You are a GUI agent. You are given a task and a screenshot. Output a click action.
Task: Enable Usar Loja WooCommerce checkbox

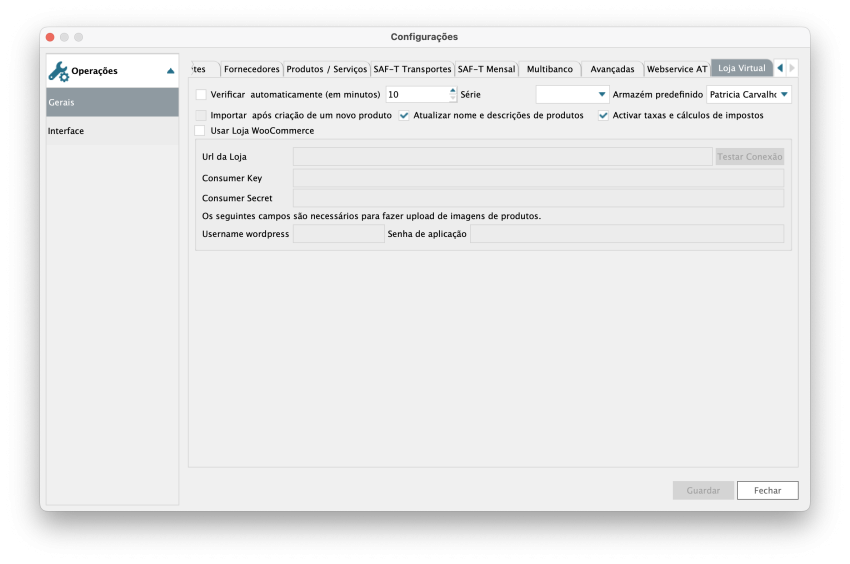[201, 131]
